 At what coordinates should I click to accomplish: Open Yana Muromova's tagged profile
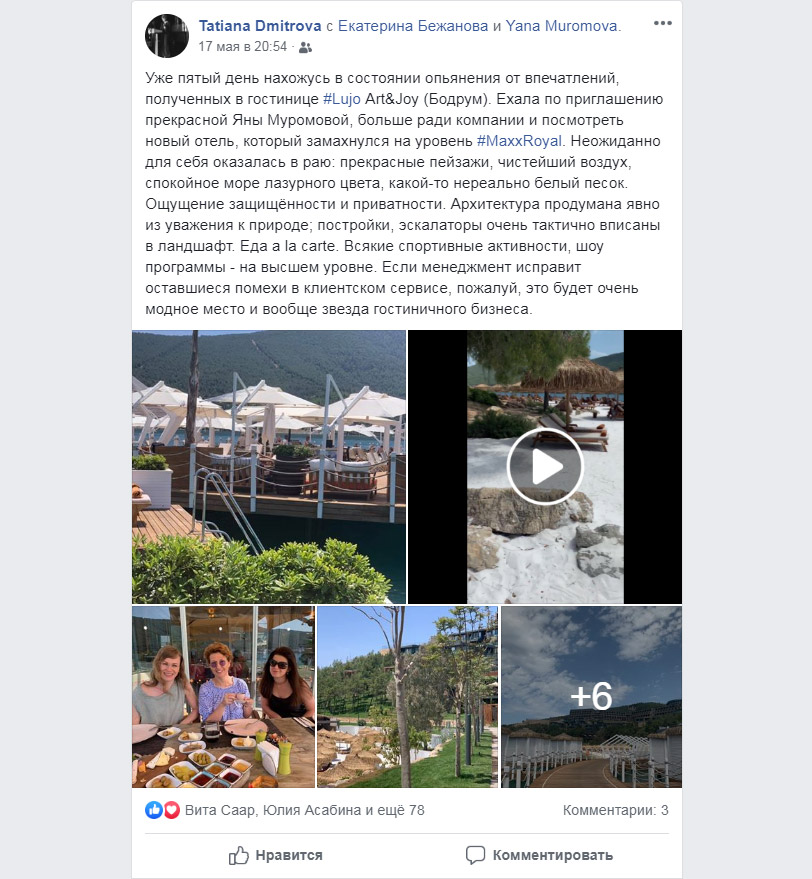click(x=561, y=26)
